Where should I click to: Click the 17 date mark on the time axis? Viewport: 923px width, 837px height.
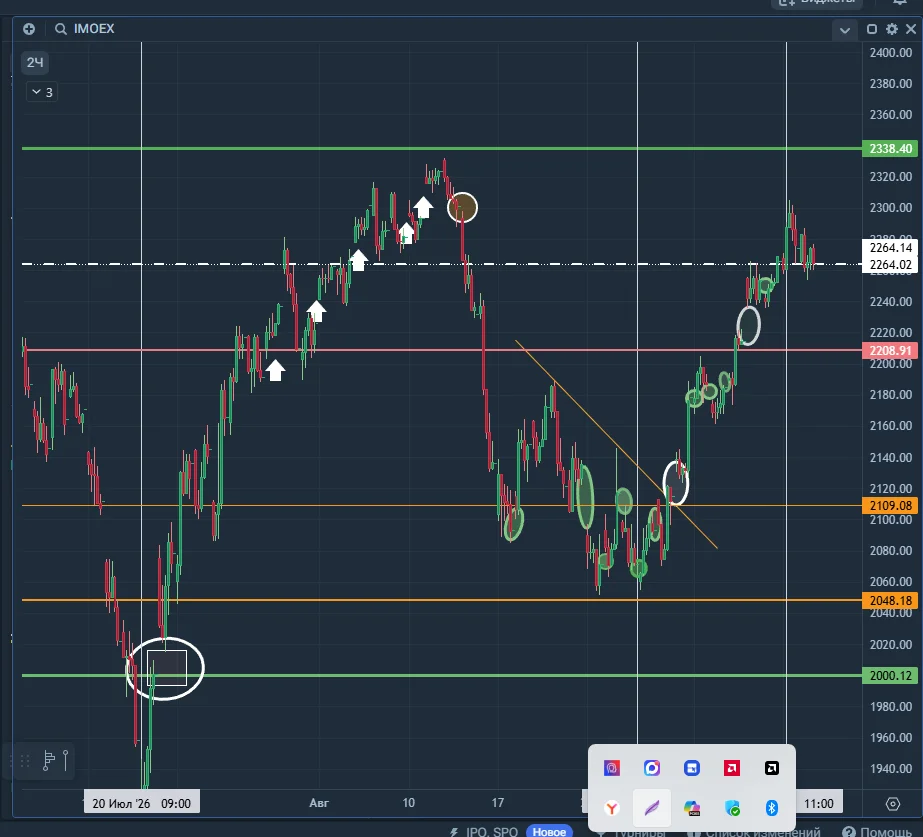click(498, 803)
